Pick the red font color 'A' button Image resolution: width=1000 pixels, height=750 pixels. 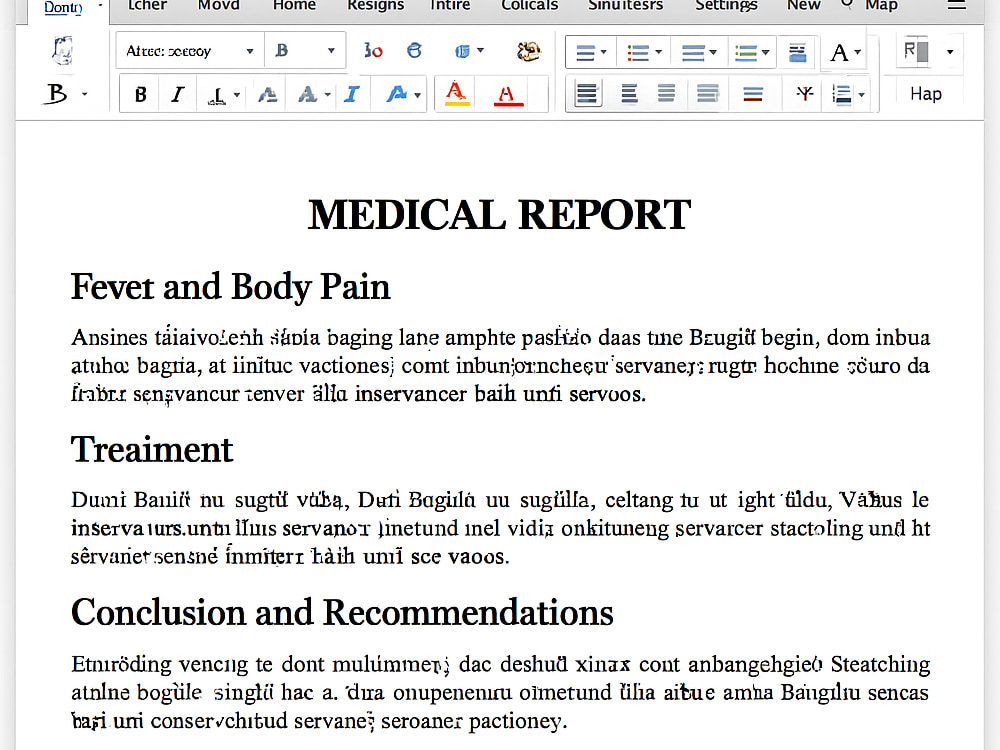508,95
